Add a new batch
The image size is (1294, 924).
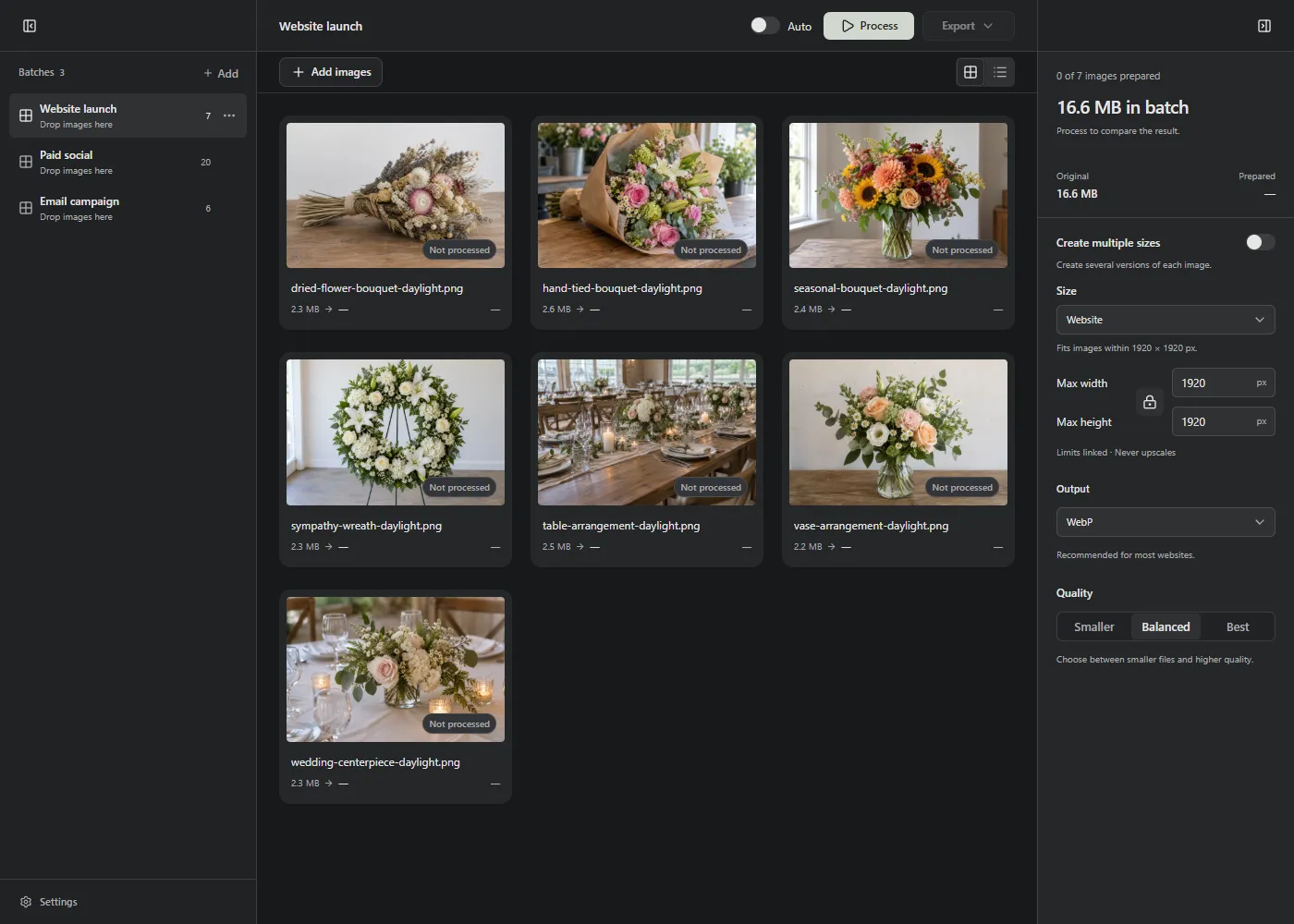pyautogui.click(x=221, y=73)
